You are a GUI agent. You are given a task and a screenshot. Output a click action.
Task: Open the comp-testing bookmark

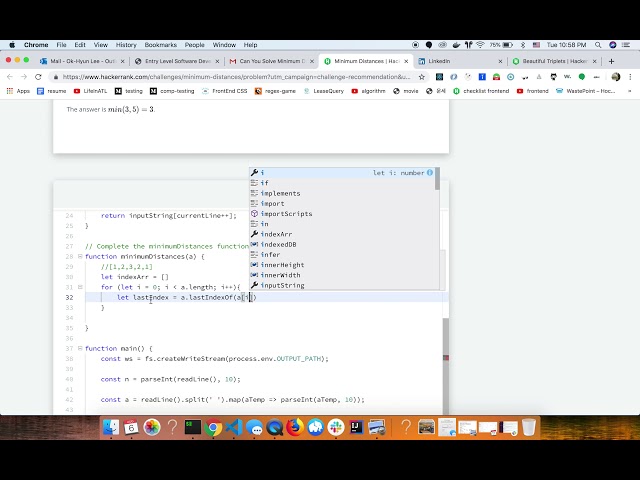click(x=172, y=91)
